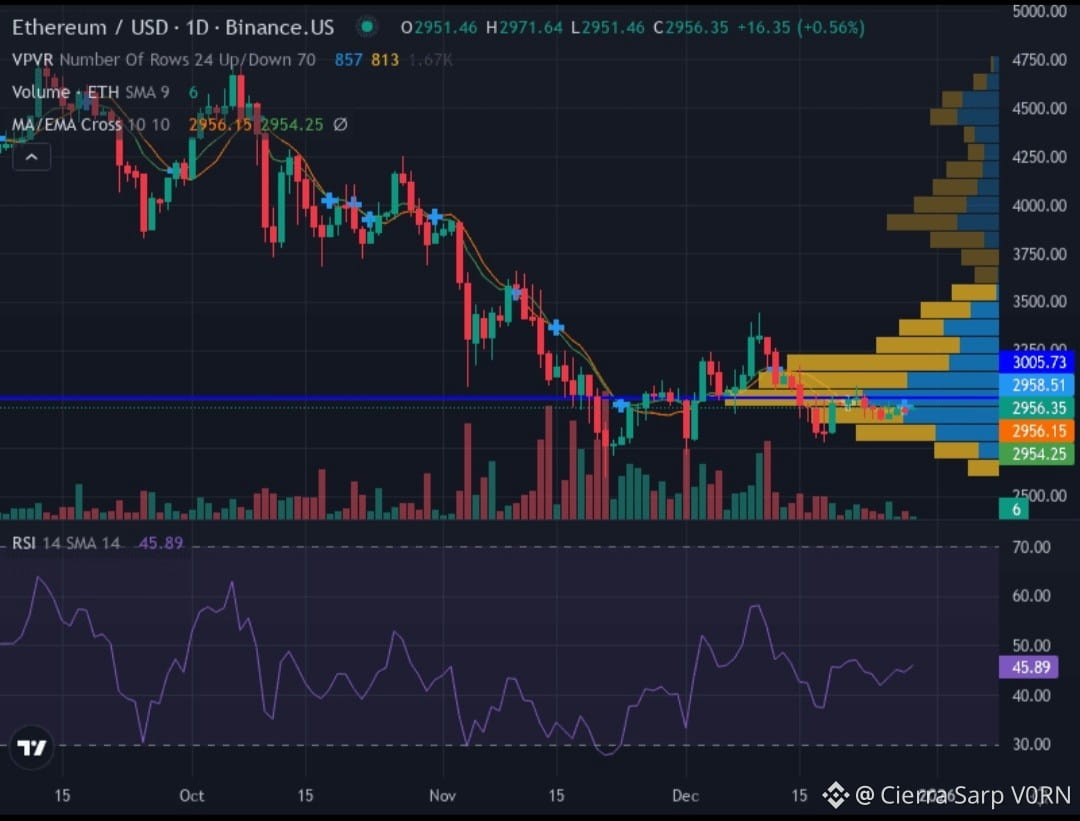Click the green market status dot
This screenshot has width=1080, height=821.
tap(367, 27)
